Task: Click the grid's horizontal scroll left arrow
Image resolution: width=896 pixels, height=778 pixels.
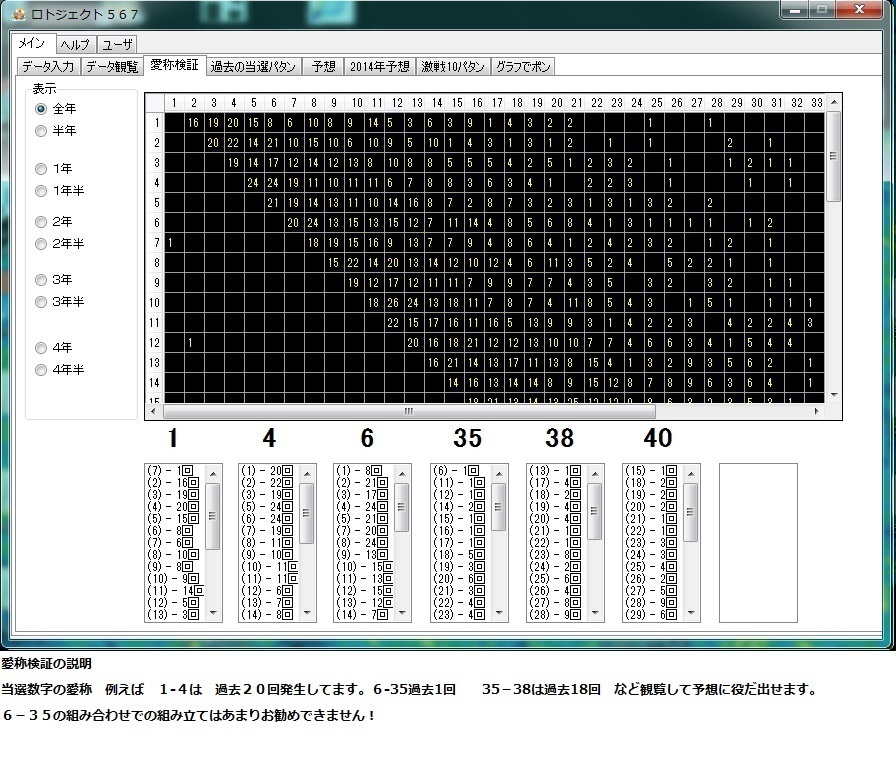Action: (x=153, y=411)
